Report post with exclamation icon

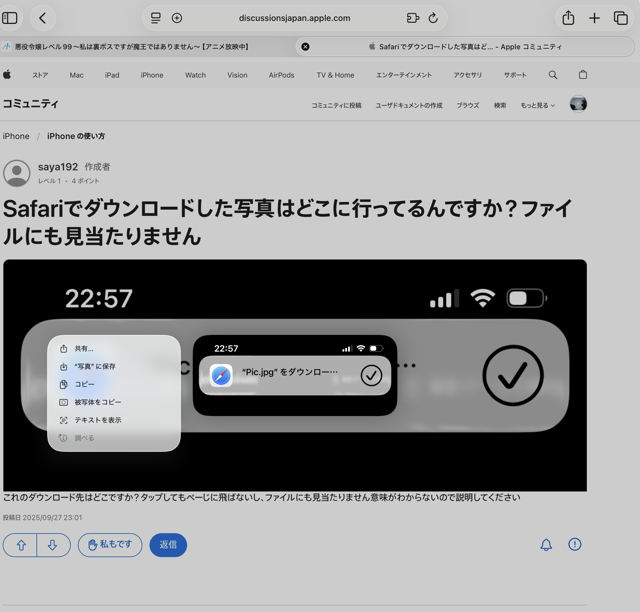(x=575, y=544)
